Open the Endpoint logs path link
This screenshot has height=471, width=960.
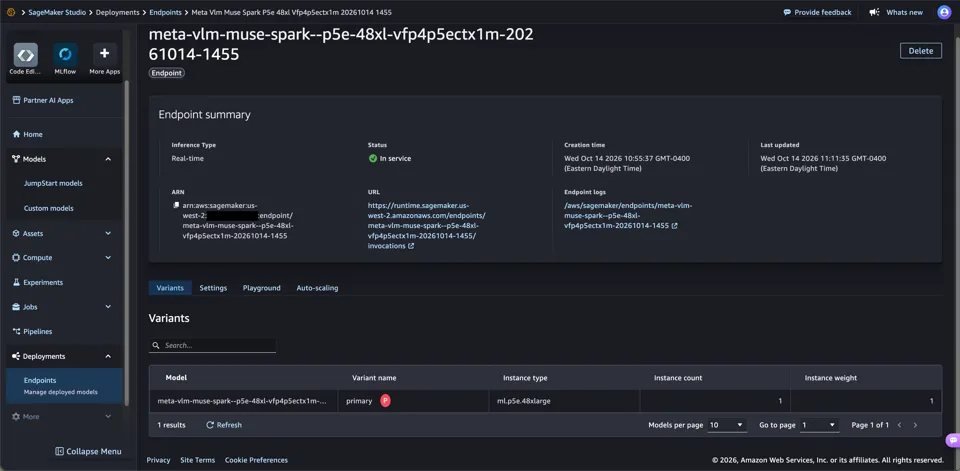click(628, 216)
